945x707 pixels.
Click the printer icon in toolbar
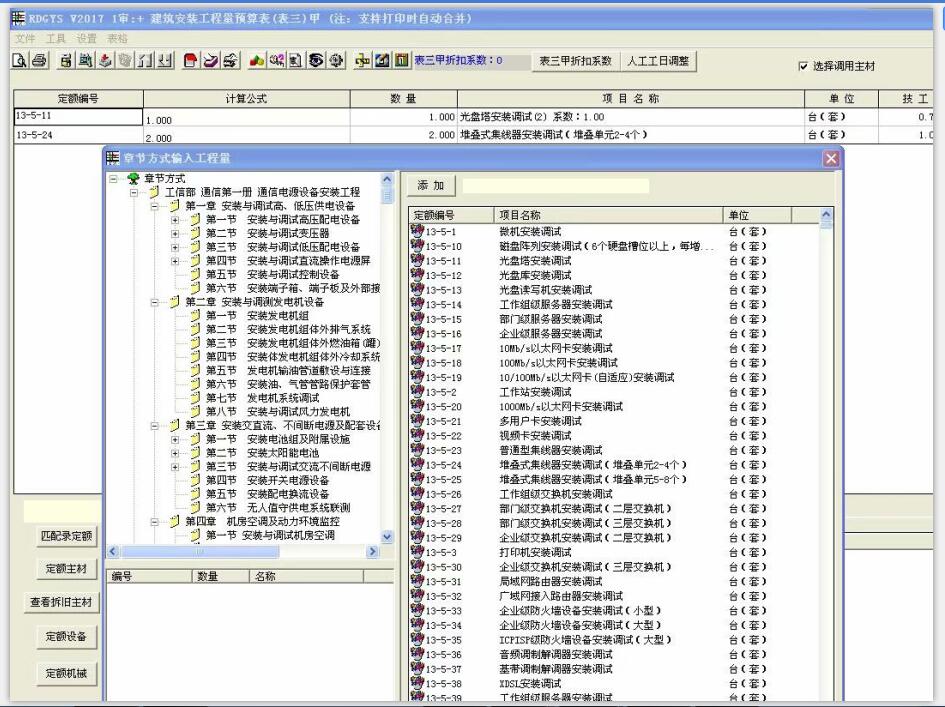[x=37, y=62]
